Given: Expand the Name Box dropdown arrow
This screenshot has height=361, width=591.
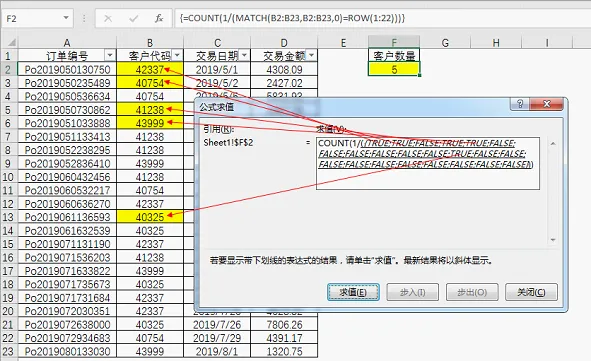Looking at the screenshot, I should click(x=66, y=18).
